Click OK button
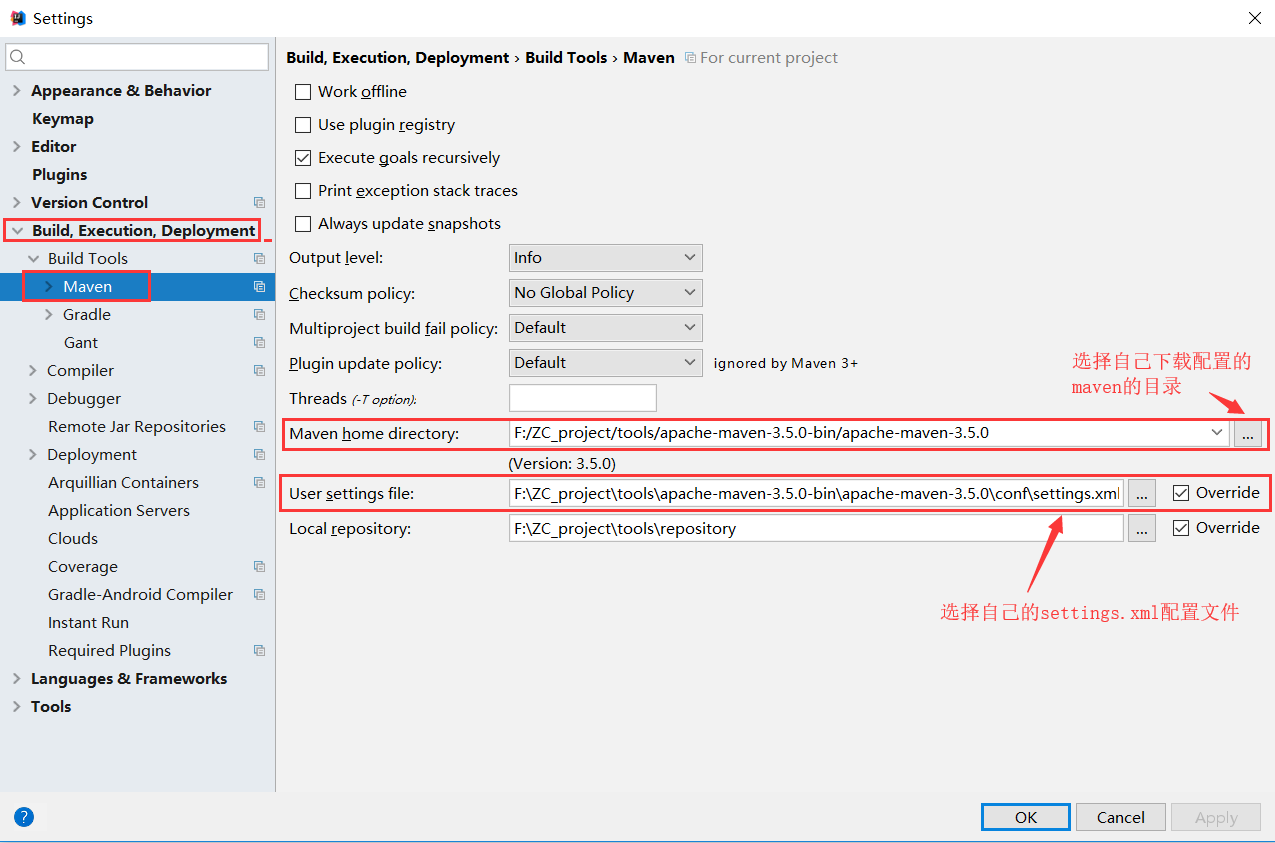This screenshot has height=843, width=1275. pos(1026,817)
